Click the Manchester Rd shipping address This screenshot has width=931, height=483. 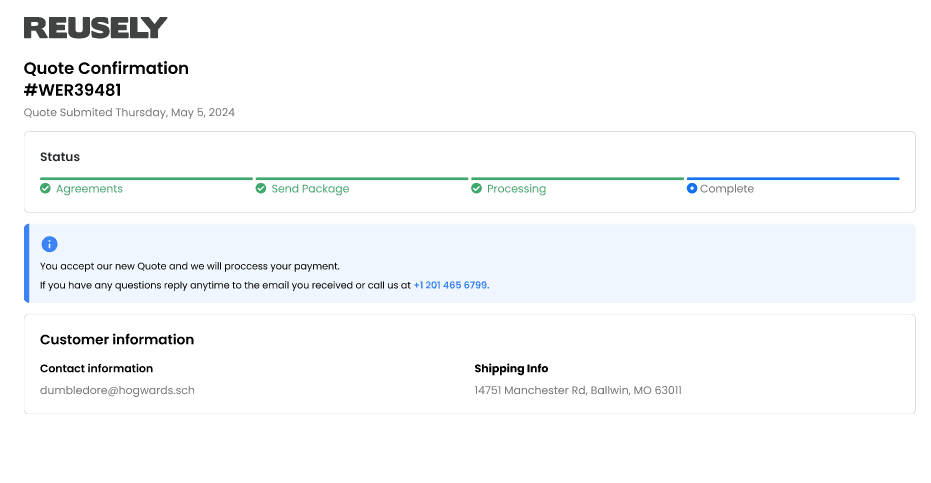coord(578,390)
